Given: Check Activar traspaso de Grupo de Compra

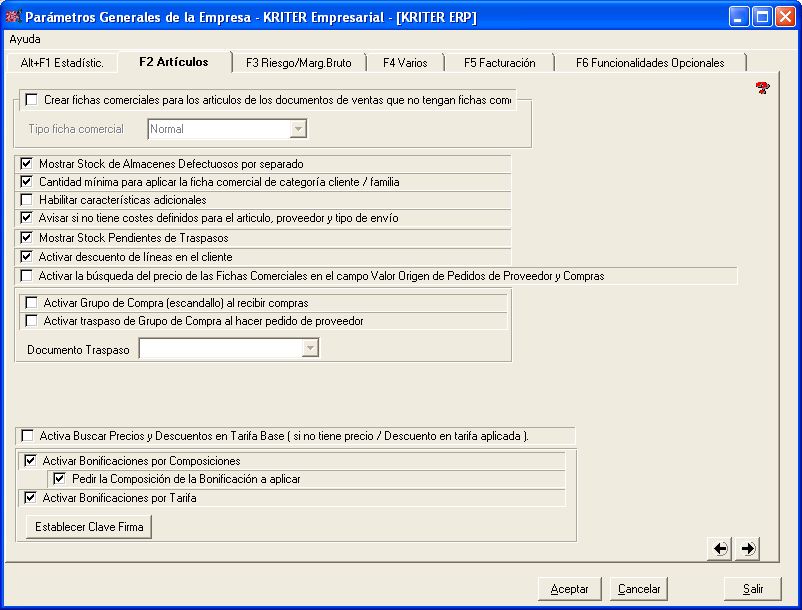Looking at the screenshot, I should point(32,321).
